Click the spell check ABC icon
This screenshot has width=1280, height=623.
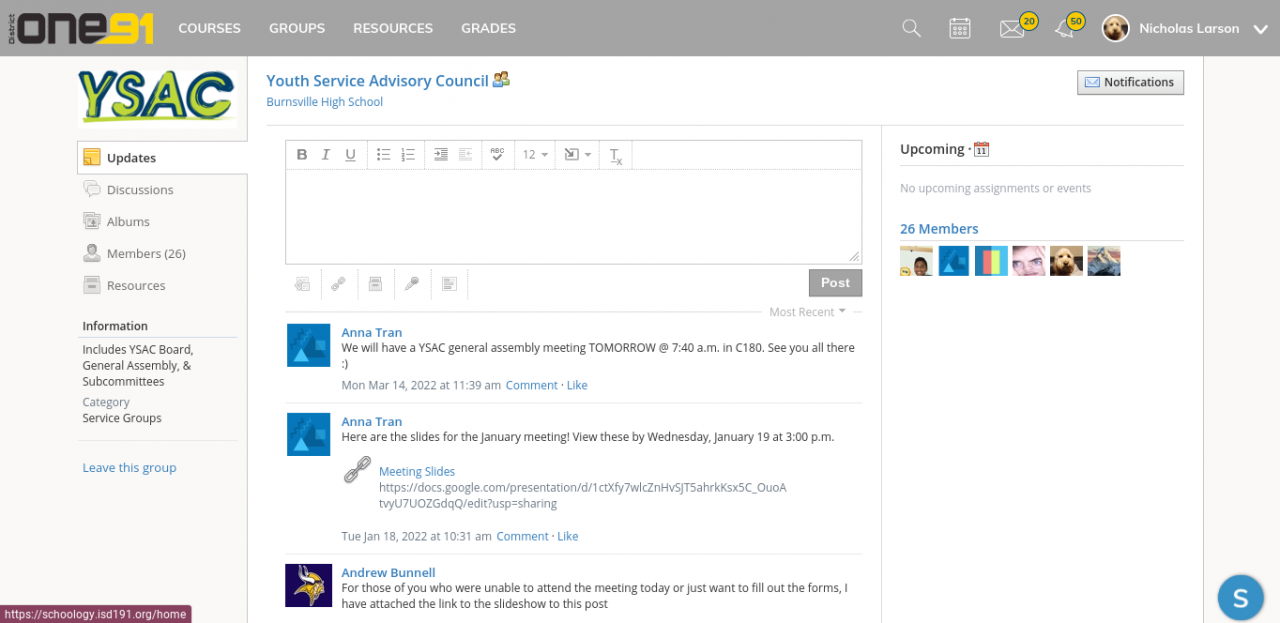click(497, 155)
